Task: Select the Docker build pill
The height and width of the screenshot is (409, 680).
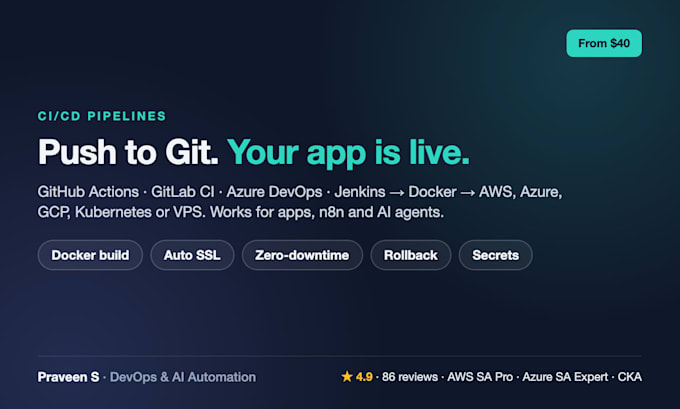Action: tap(90, 255)
